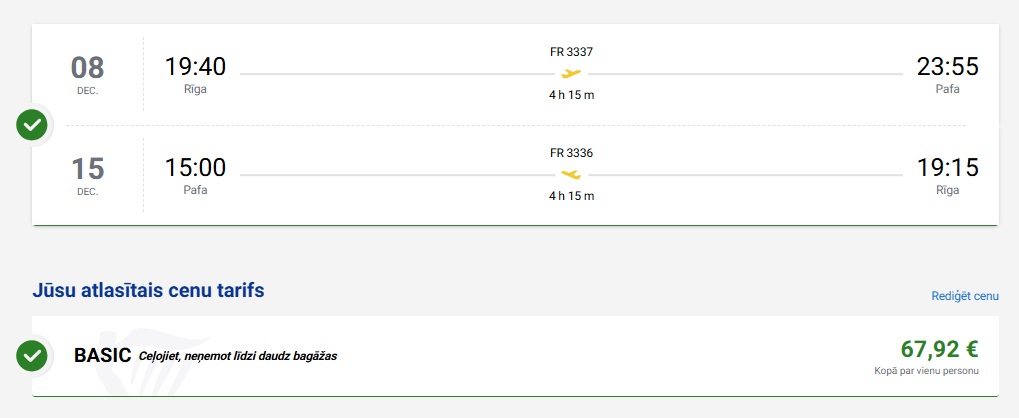Click the 19:40 departure time from Rīga
Viewport: 1019px width, 418px height.
[x=195, y=67]
